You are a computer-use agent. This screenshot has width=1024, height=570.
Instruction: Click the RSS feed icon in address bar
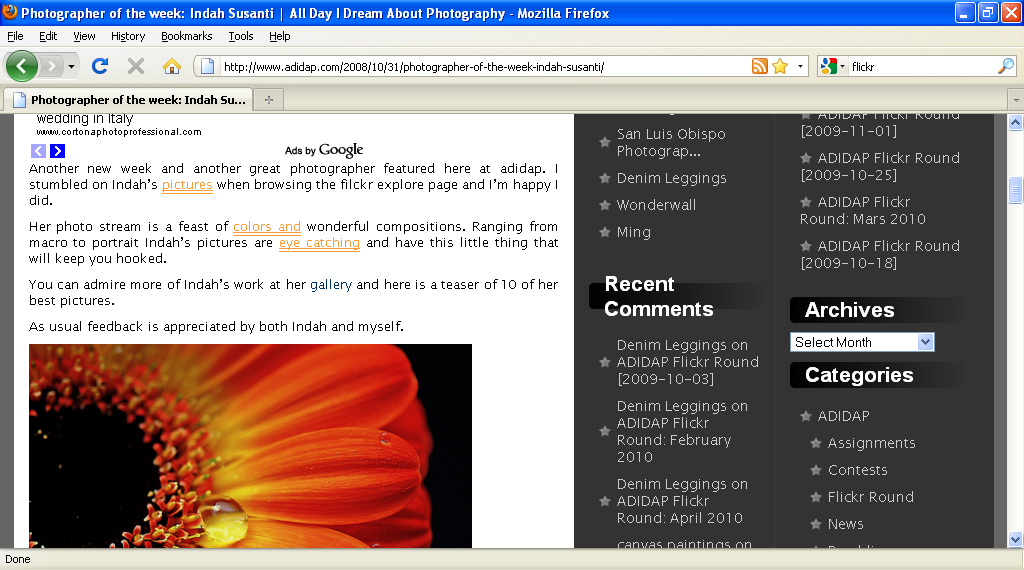(x=760, y=66)
